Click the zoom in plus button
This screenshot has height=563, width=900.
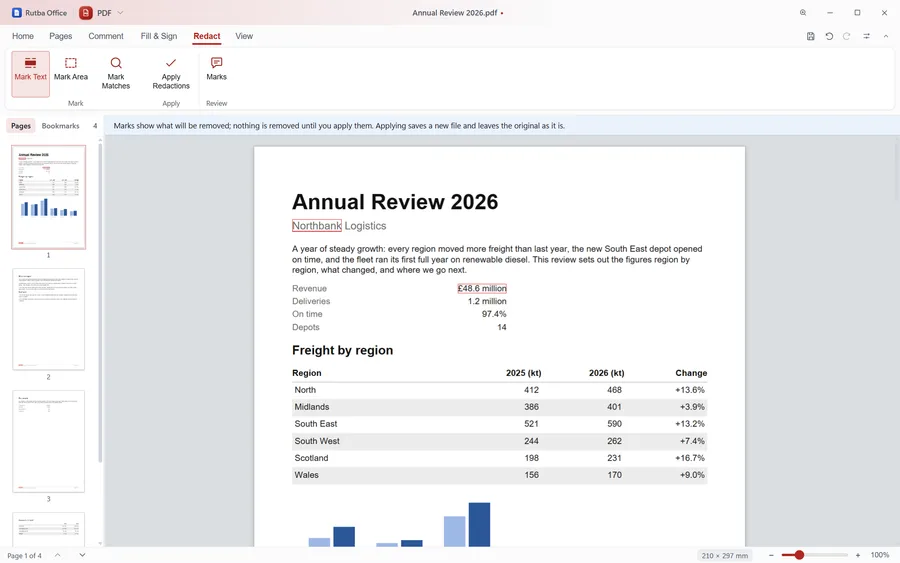point(858,555)
